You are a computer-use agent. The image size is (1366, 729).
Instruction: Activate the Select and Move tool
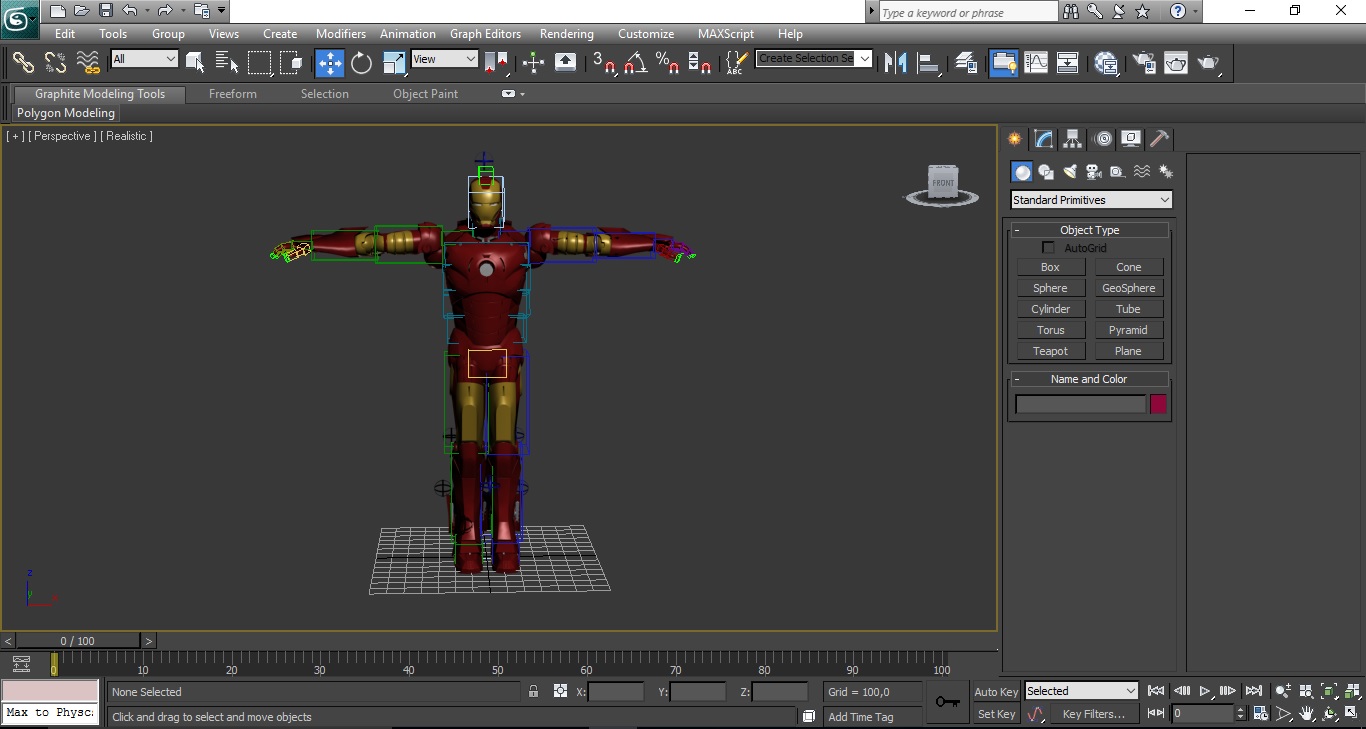[330, 63]
